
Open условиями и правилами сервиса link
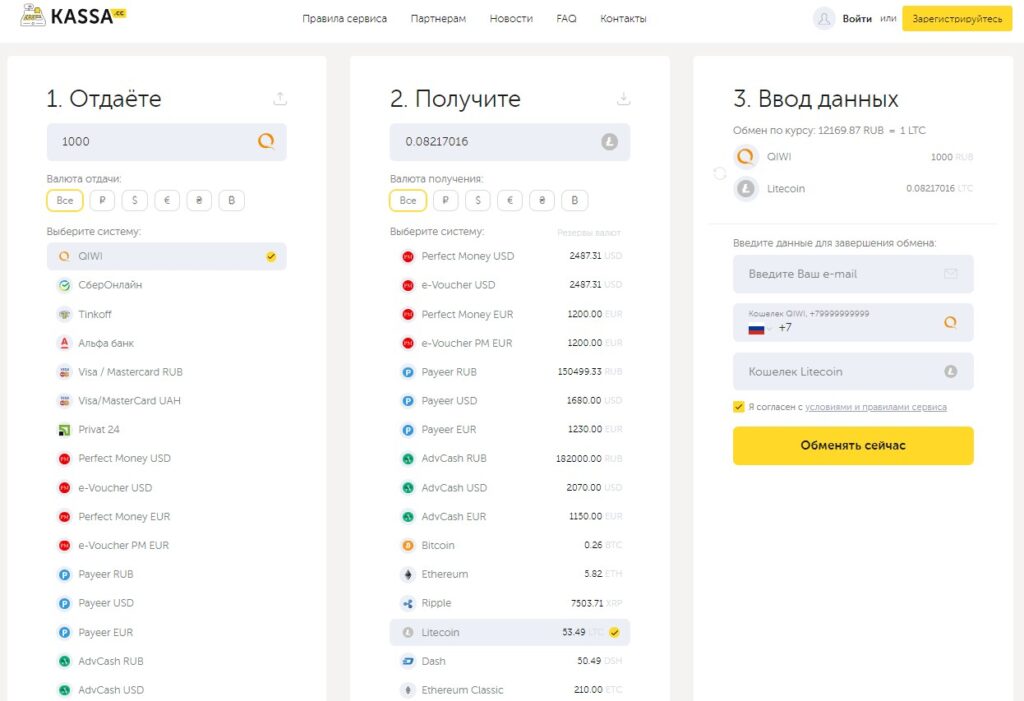[x=876, y=407]
